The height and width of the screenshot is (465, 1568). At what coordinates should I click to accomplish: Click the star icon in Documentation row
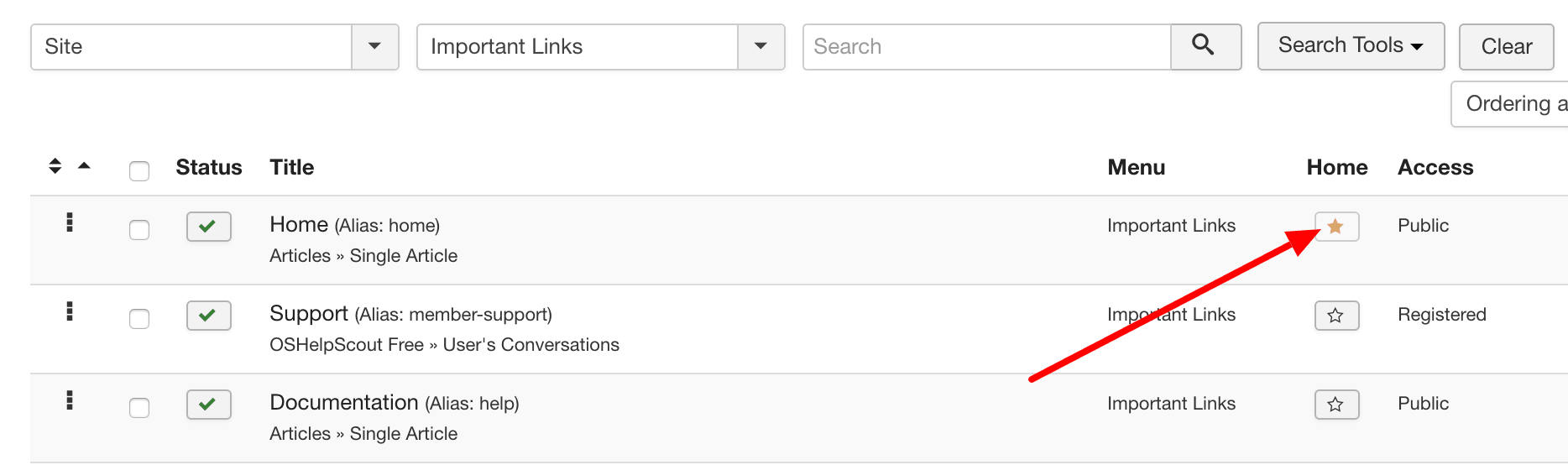[1336, 405]
